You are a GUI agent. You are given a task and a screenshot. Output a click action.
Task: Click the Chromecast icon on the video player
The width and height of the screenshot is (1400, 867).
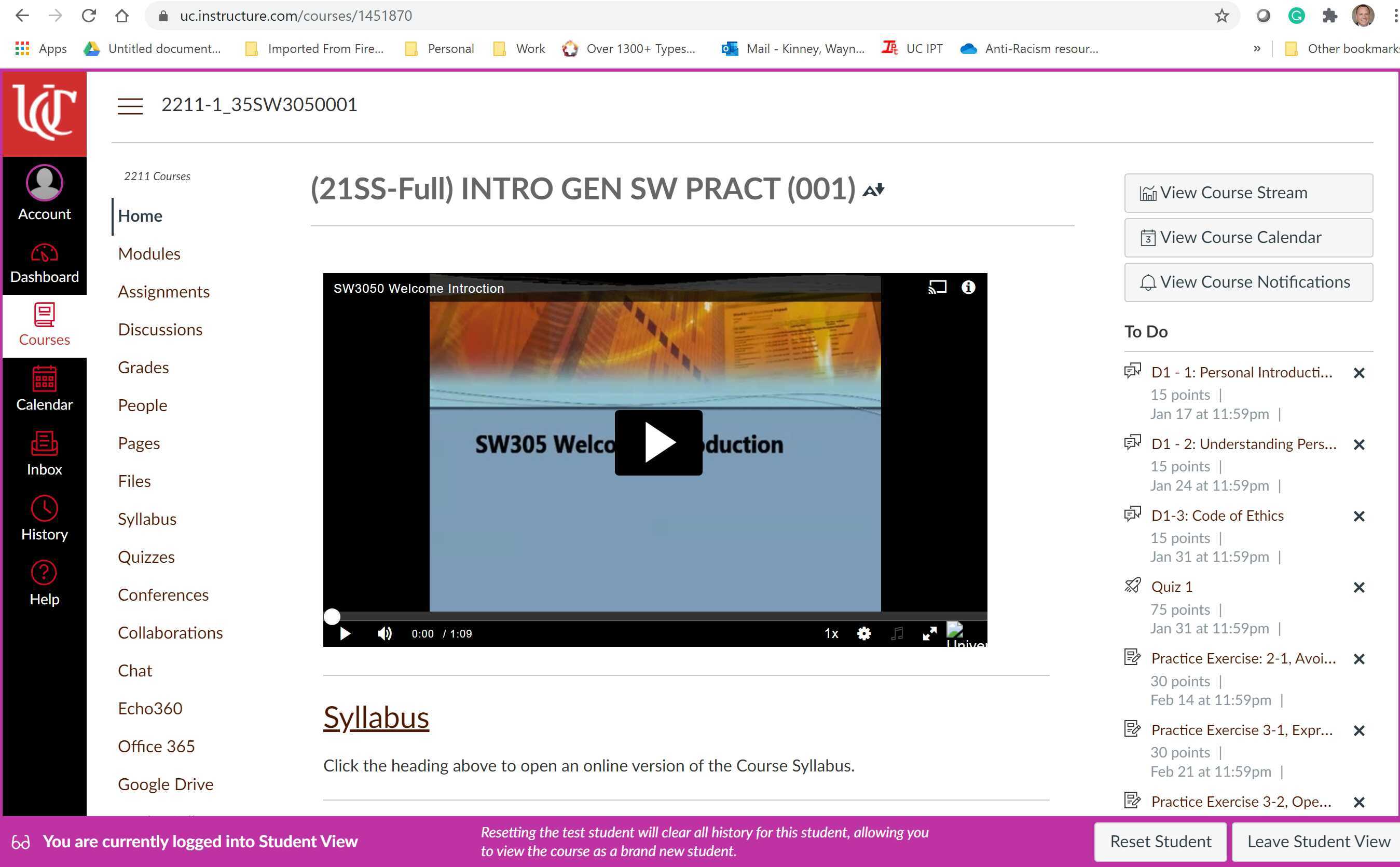tap(937, 288)
